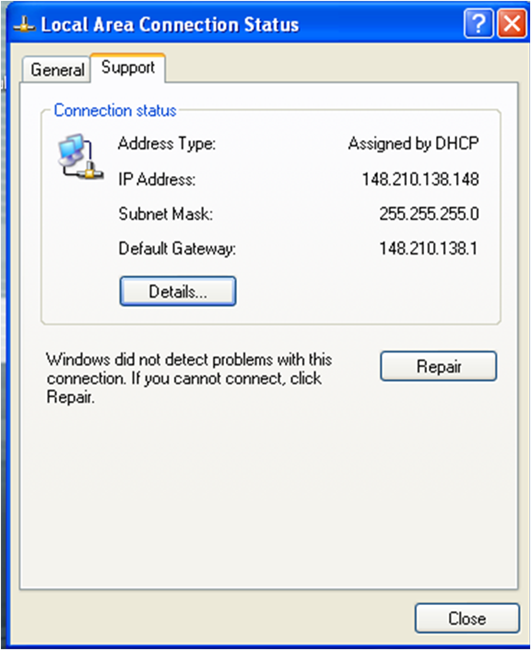Image resolution: width=531 pixels, height=650 pixels.
Task: Click the Local Area Connection Status title
Action: (x=170, y=24)
